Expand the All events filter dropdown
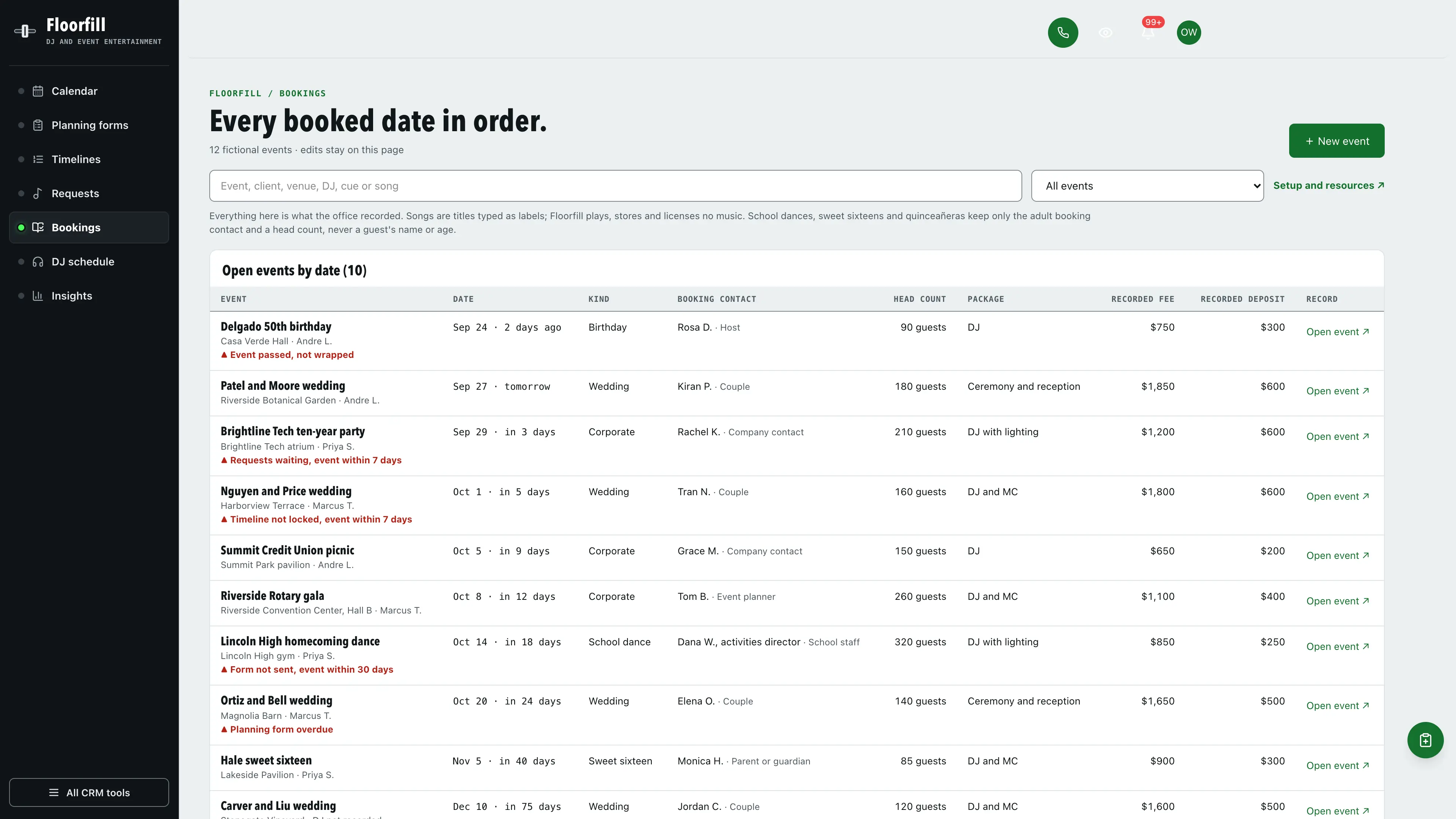The width and height of the screenshot is (1456, 819). click(1147, 185)
